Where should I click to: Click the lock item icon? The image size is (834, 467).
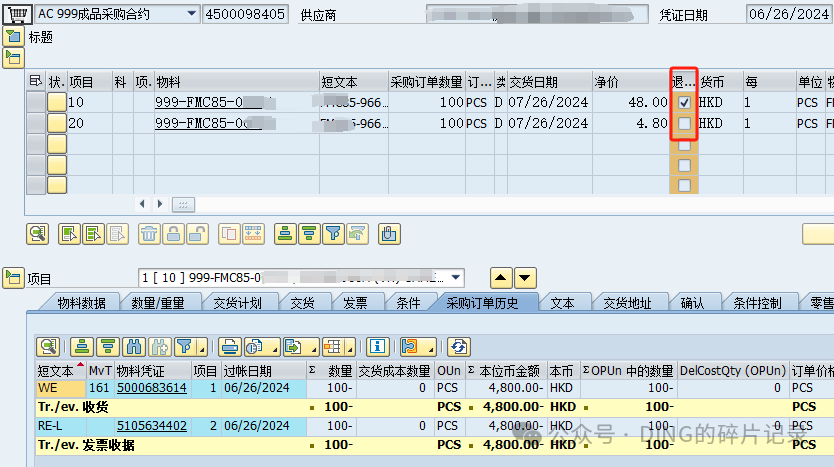[173, 234]
